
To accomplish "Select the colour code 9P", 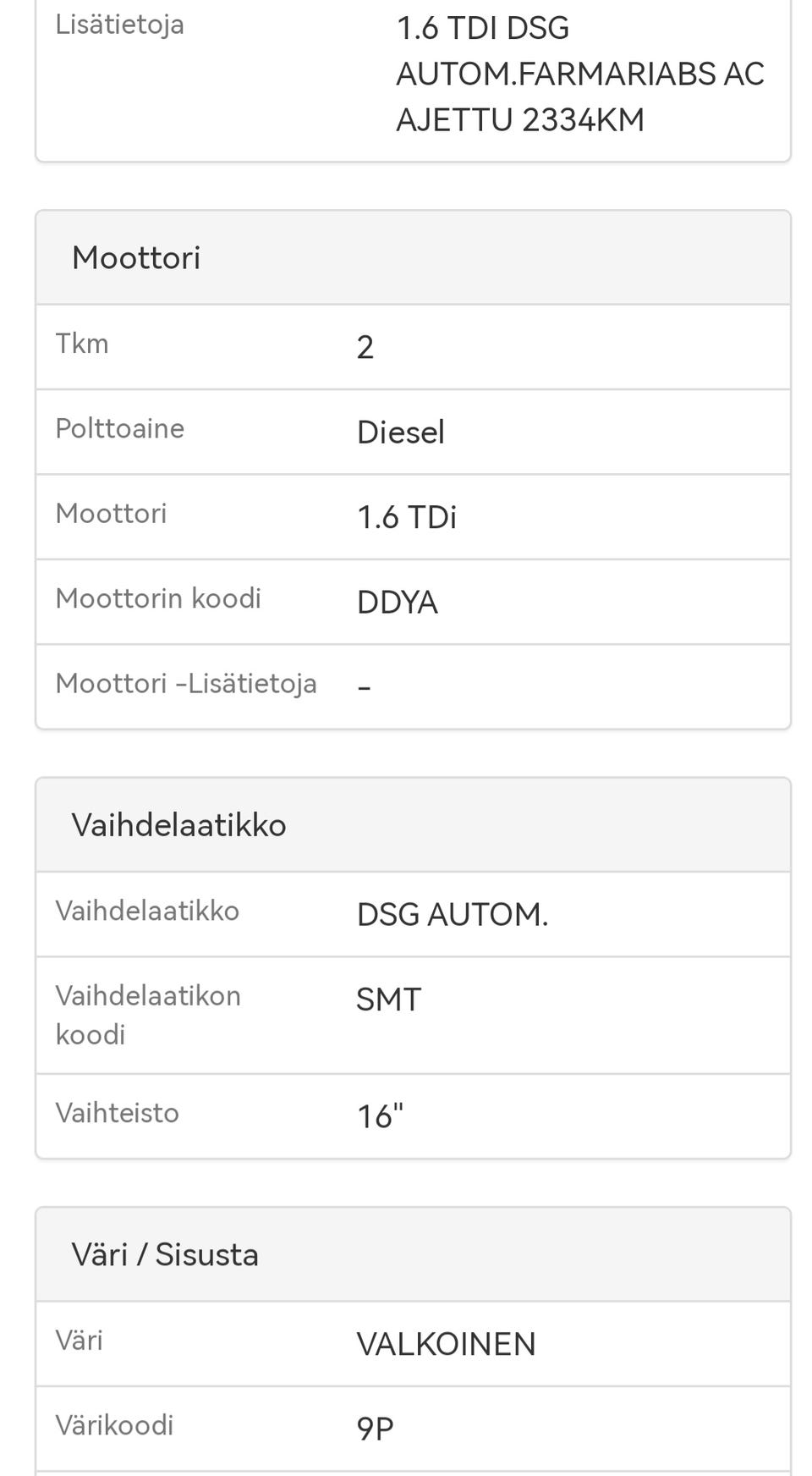I will pos(375,1429).
